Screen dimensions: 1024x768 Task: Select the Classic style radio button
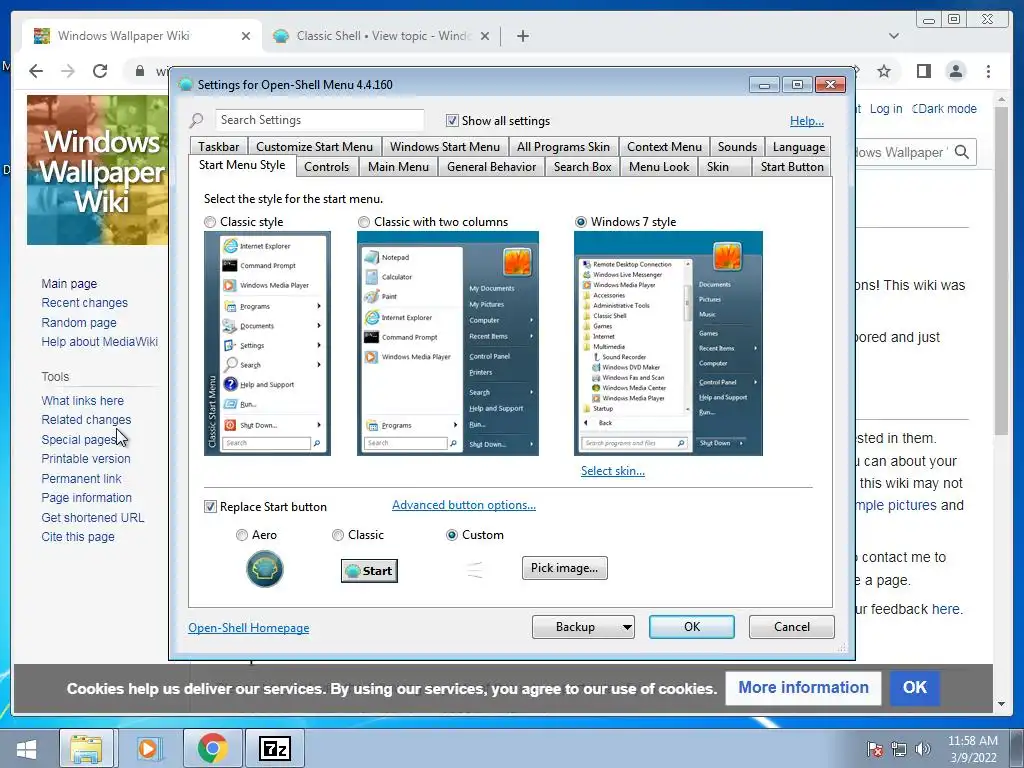[x=210, y=222]
